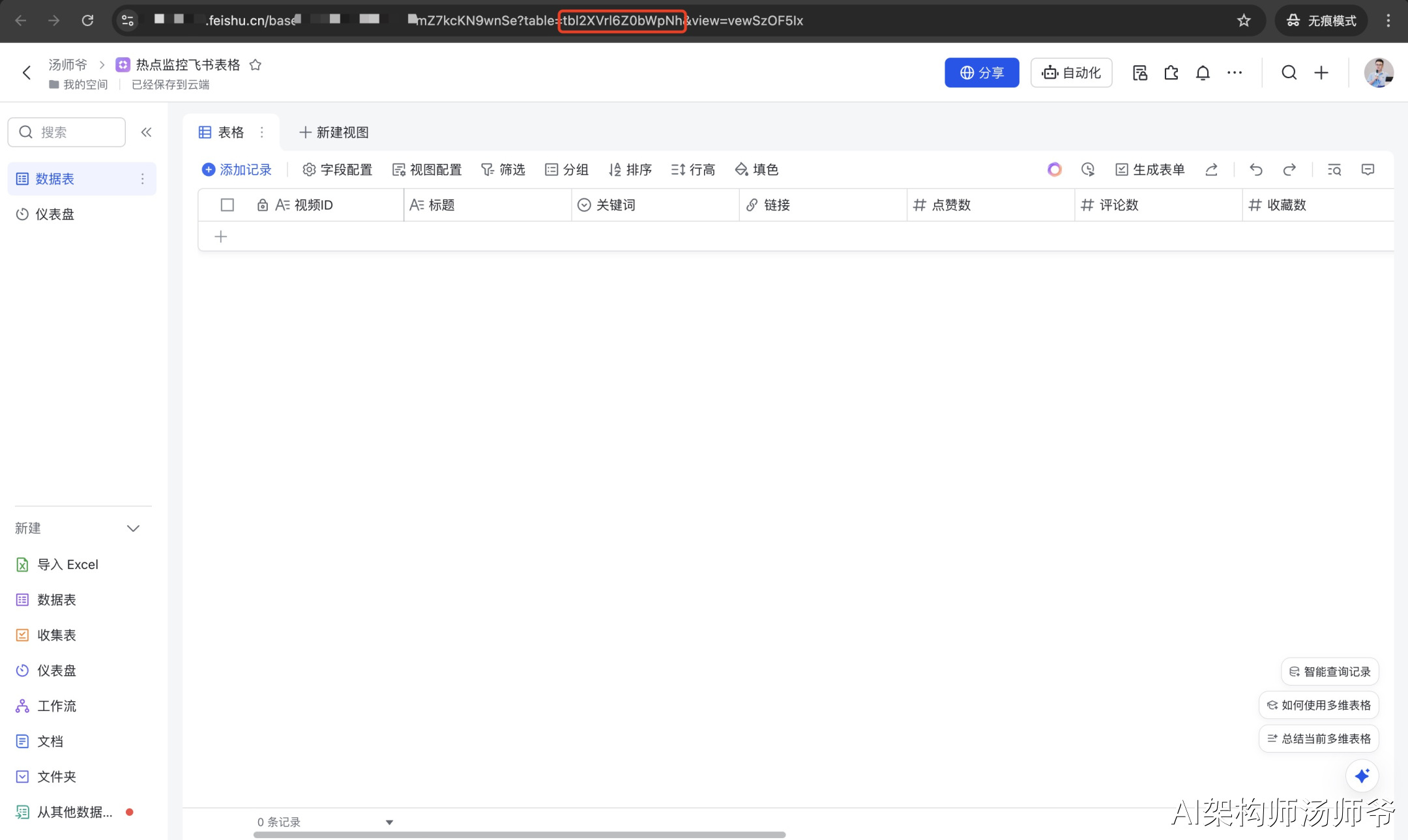Toggle the record comments panel

1367,169
